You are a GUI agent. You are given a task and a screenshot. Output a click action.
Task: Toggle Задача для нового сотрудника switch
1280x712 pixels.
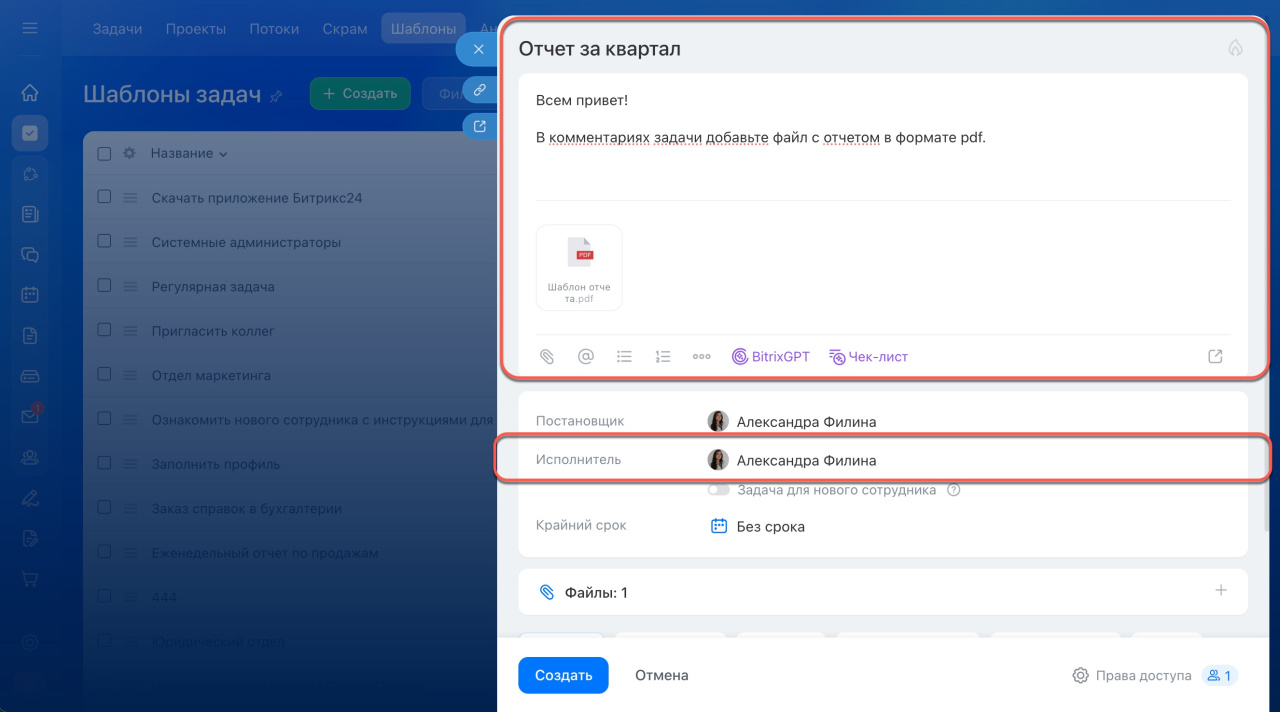[718, 490]
